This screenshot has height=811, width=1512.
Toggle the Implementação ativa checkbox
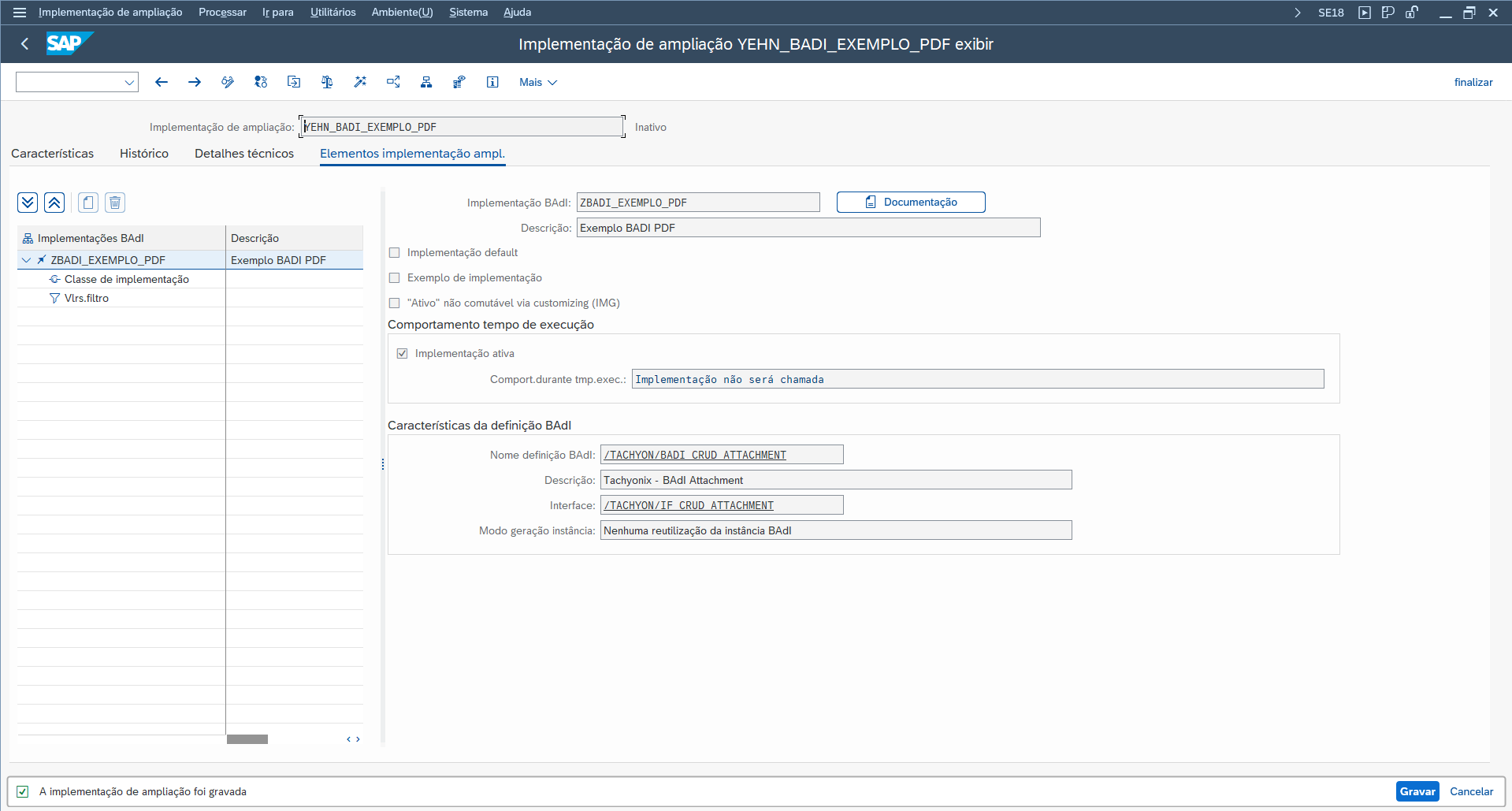(403, 354)
